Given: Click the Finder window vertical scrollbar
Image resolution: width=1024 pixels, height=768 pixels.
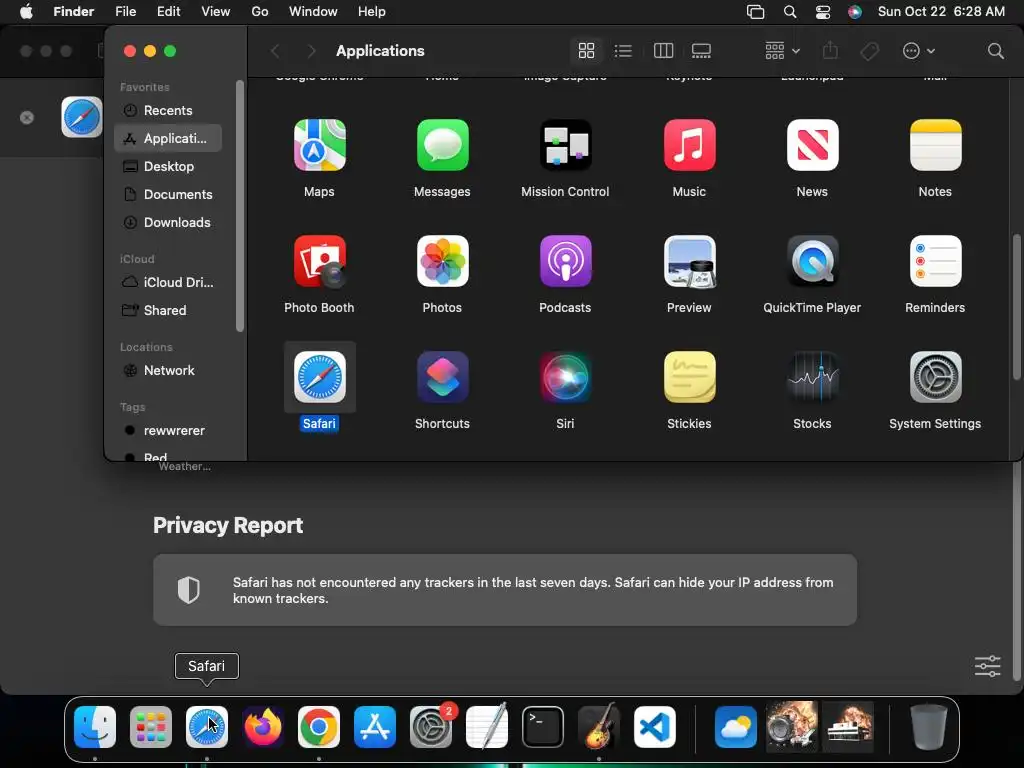Looking at the screenshot, I should 1016,307.
